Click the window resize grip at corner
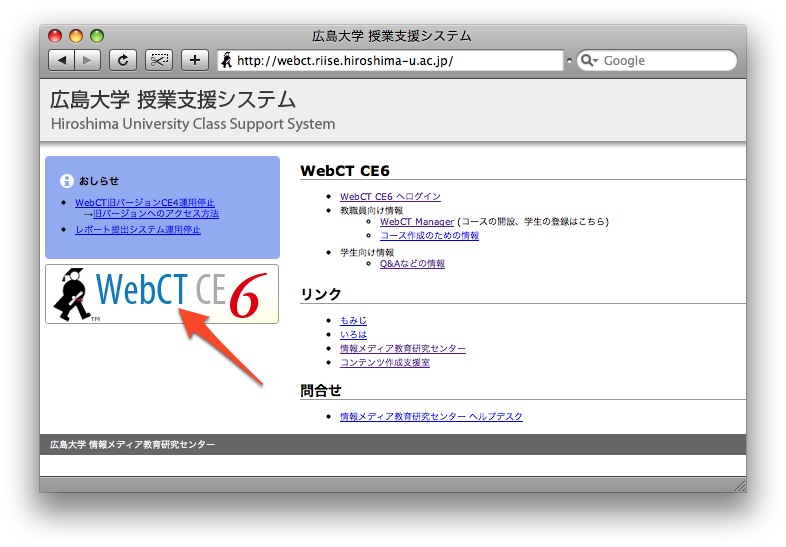Image resolution: width=786 pixels, height=547 pixels. click(740, 485)
